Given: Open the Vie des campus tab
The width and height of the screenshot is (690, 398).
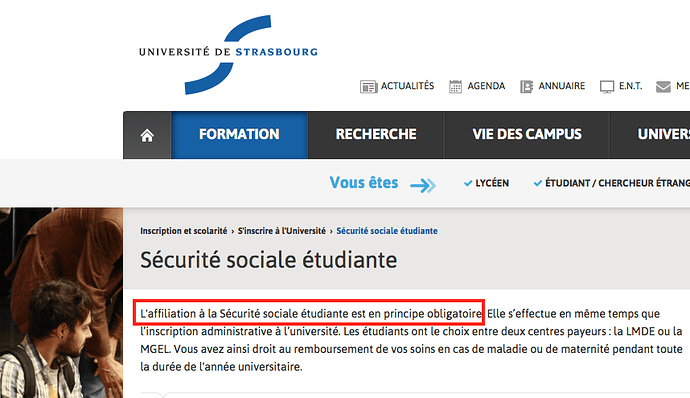Looking at the screenshot, I should pos(527,135).
